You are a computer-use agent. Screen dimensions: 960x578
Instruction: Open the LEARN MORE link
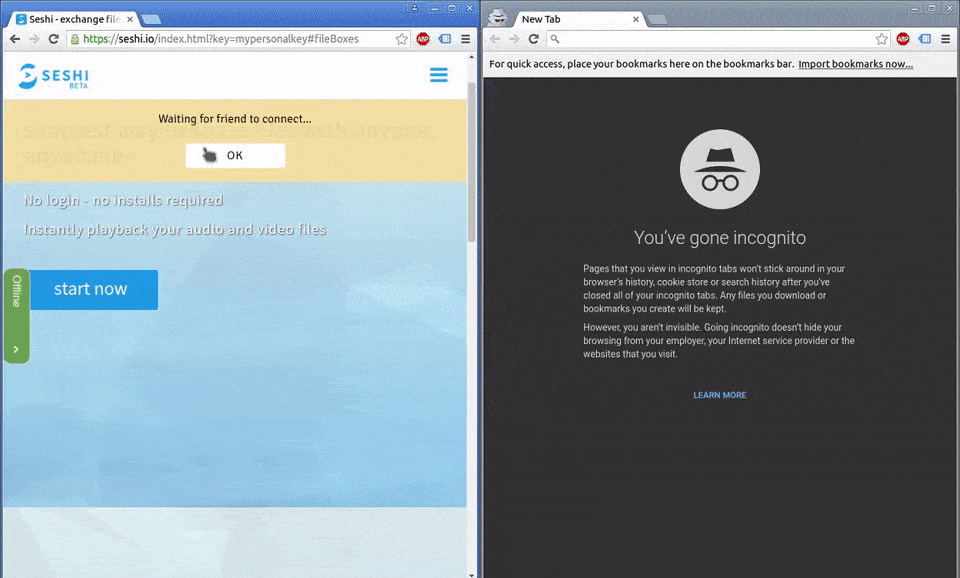click(719, 395)
